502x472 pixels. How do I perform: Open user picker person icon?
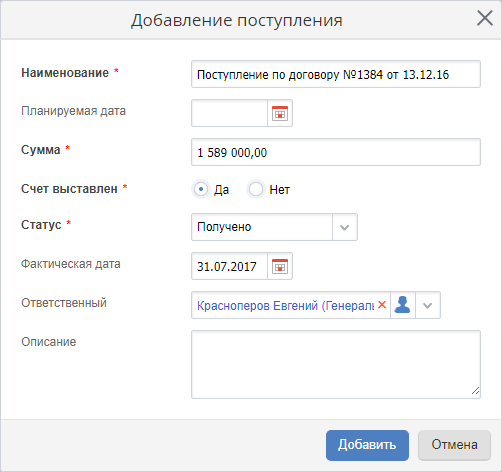pyautogui.click(x=402, y=305)
